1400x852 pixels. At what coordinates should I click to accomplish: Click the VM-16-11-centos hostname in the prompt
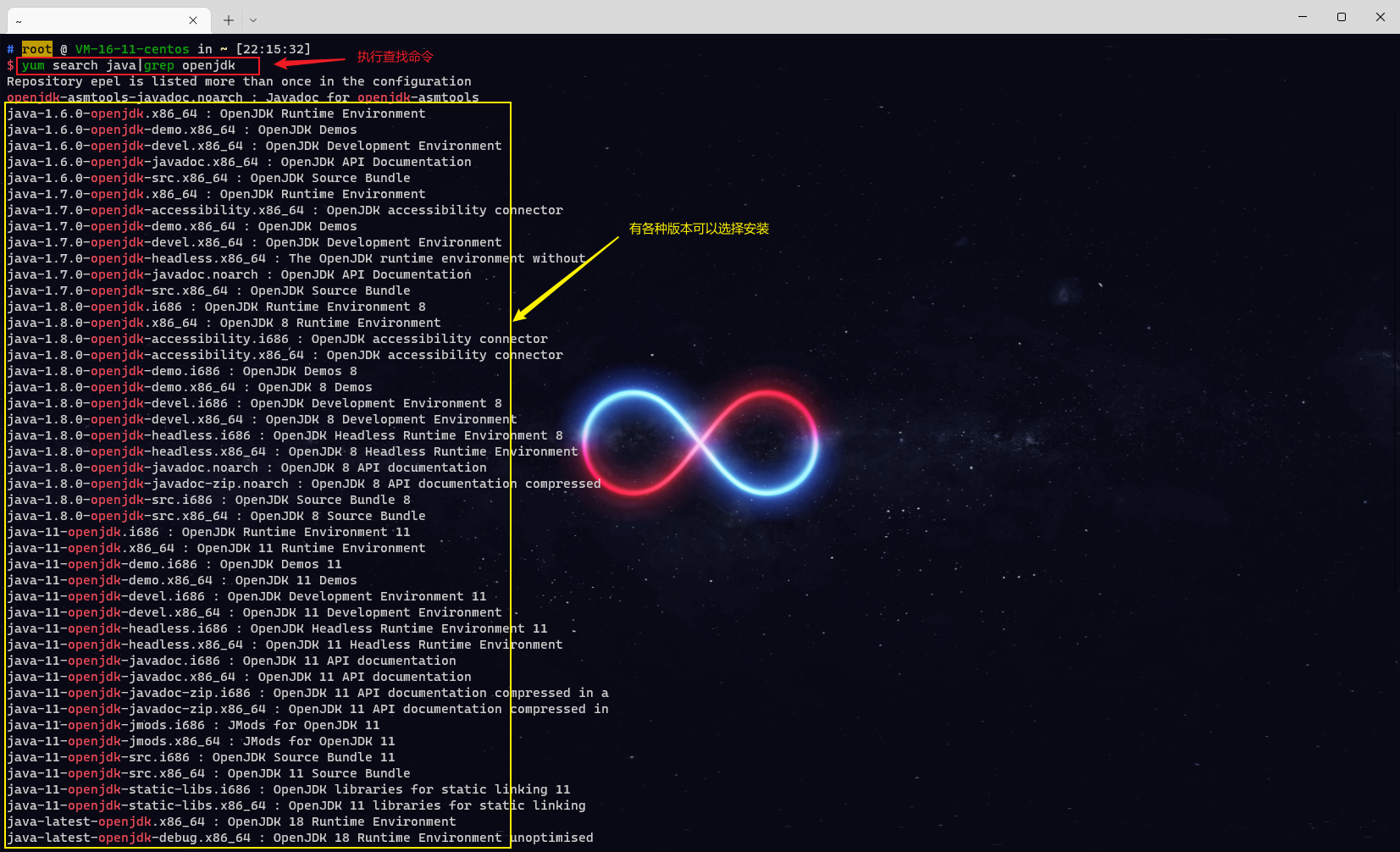tap(132, 49)
